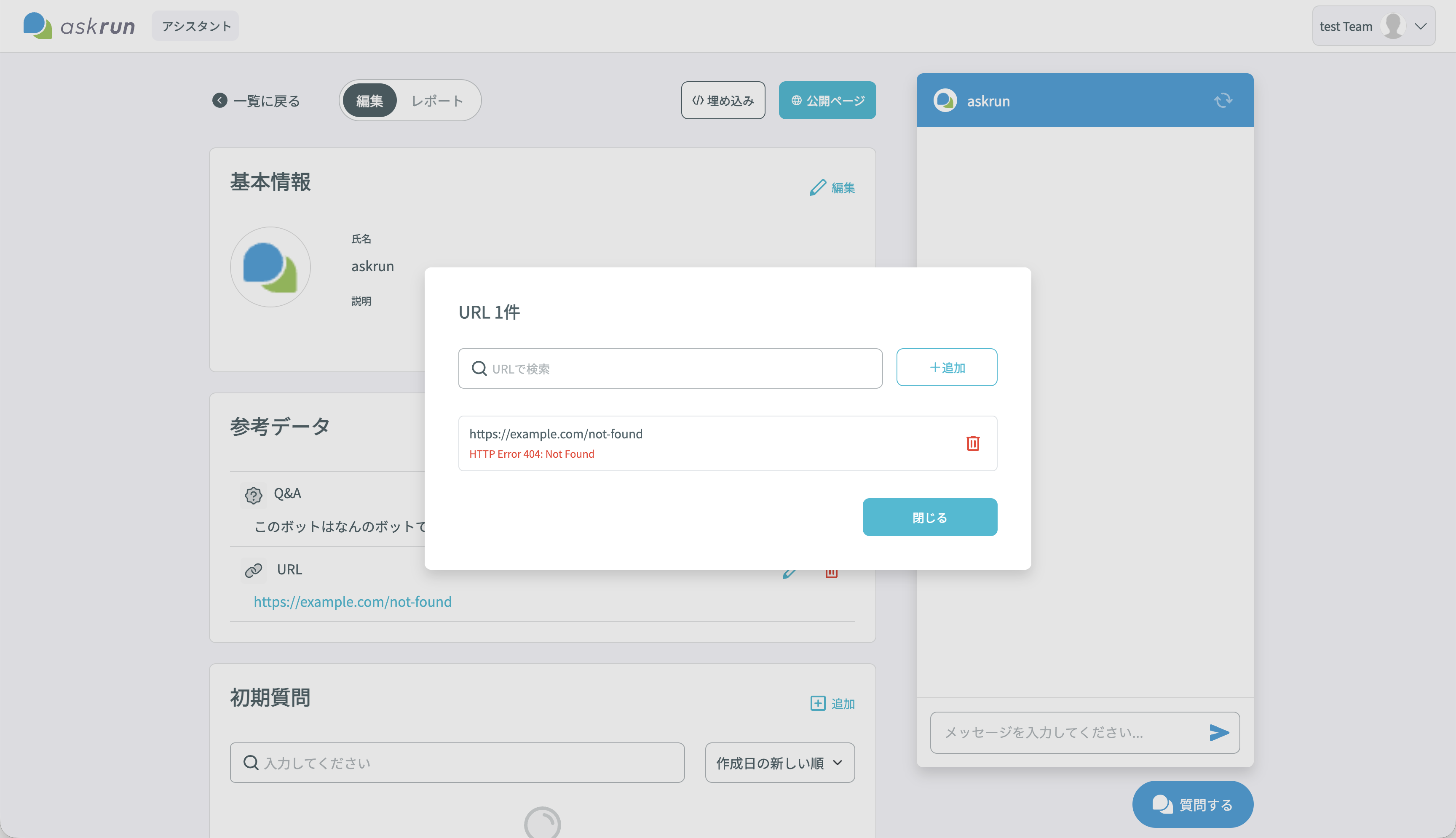Click the pencil 編集 icon in 基本情報
This screenshot has width=1456, height=838.
pos(817,188)
